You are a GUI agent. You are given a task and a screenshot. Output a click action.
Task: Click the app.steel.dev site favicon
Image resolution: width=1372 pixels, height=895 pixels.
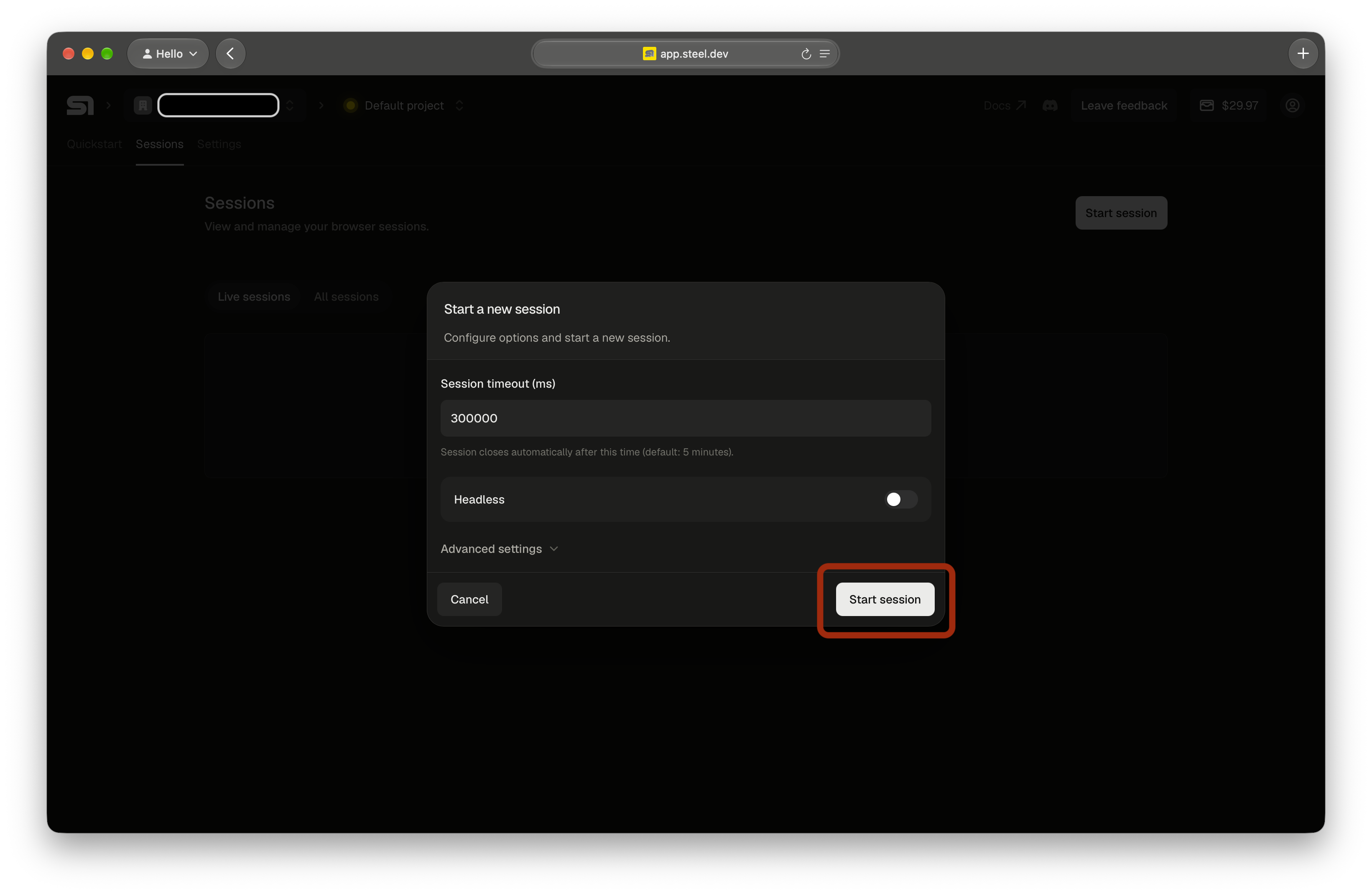[649, 54]
